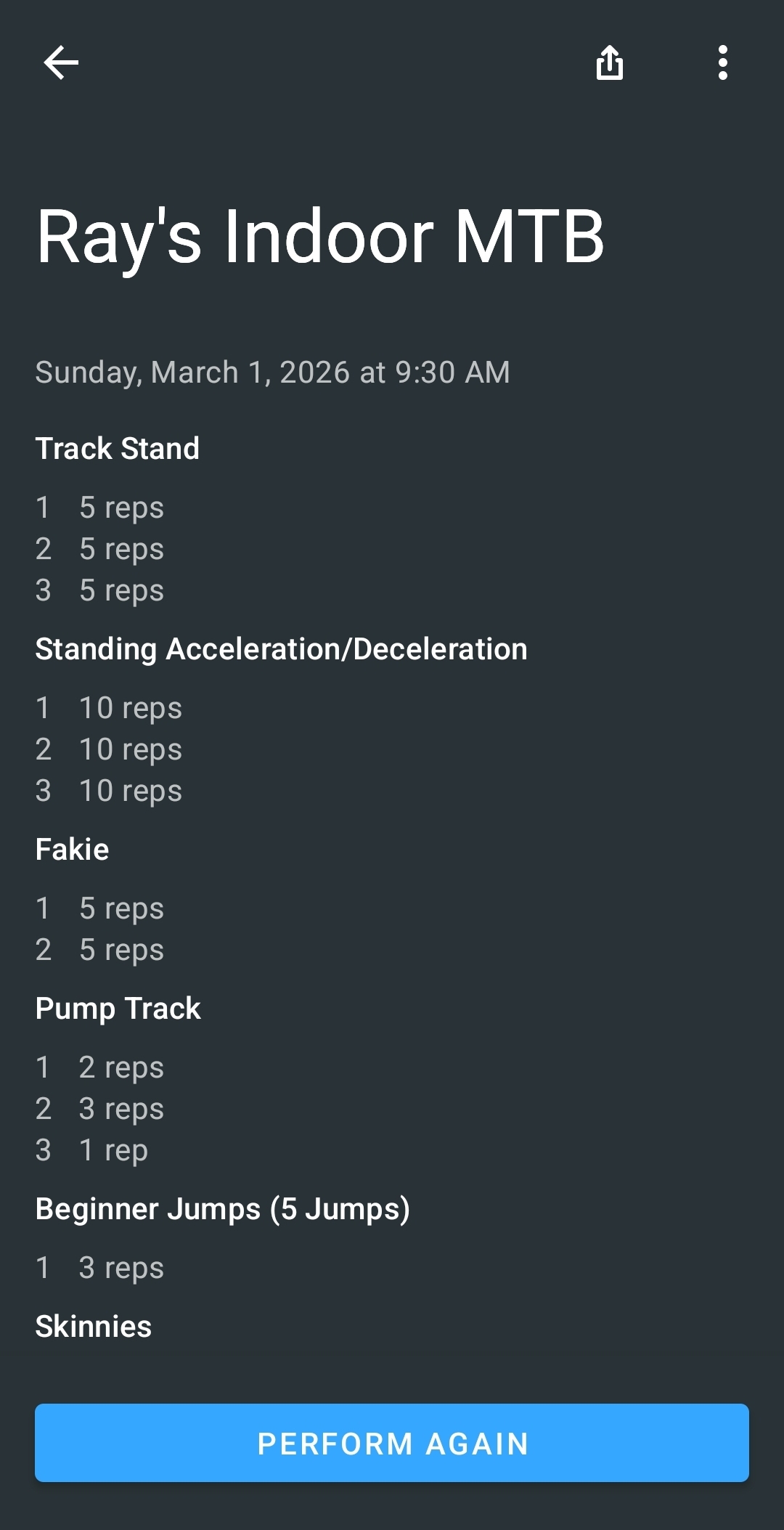Screen dimensions: 784x1530
Task: Select the Ray's Indoor MTB title
Action: [x=320, y=237]
